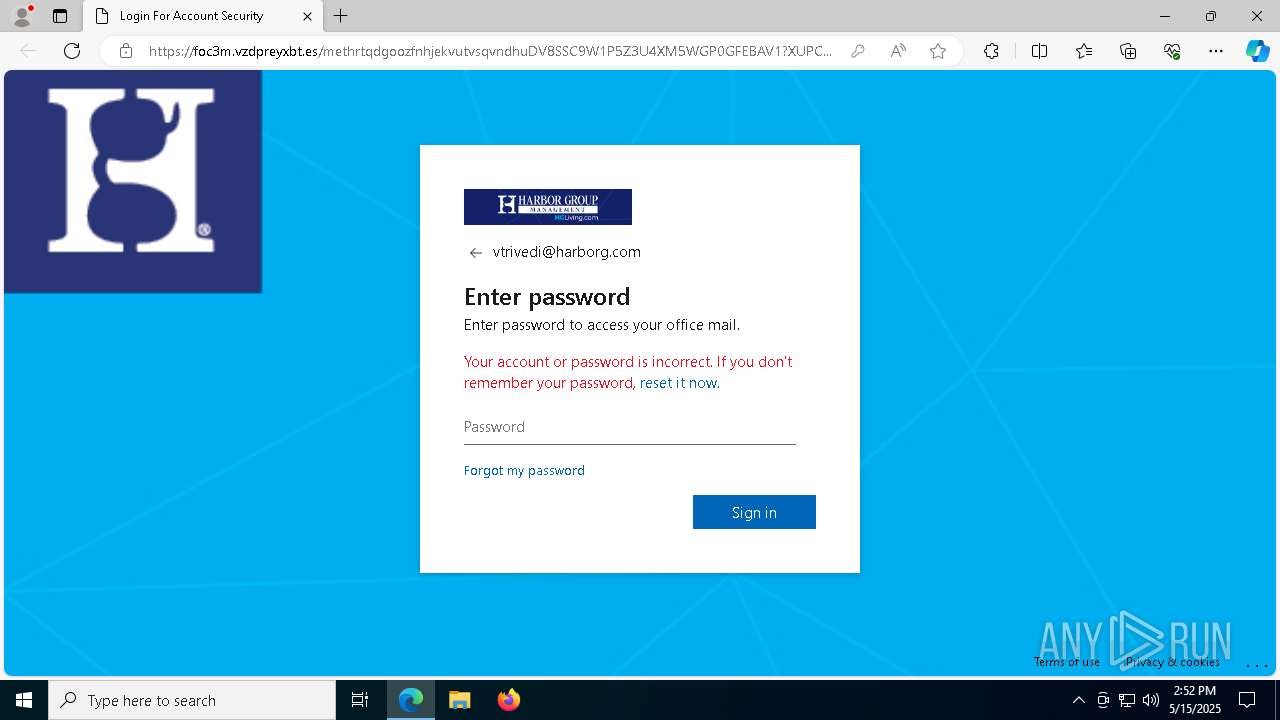
Task: Show hidden system tray icons chevron
Action: pyautogui.click(x=1078, y=700)
